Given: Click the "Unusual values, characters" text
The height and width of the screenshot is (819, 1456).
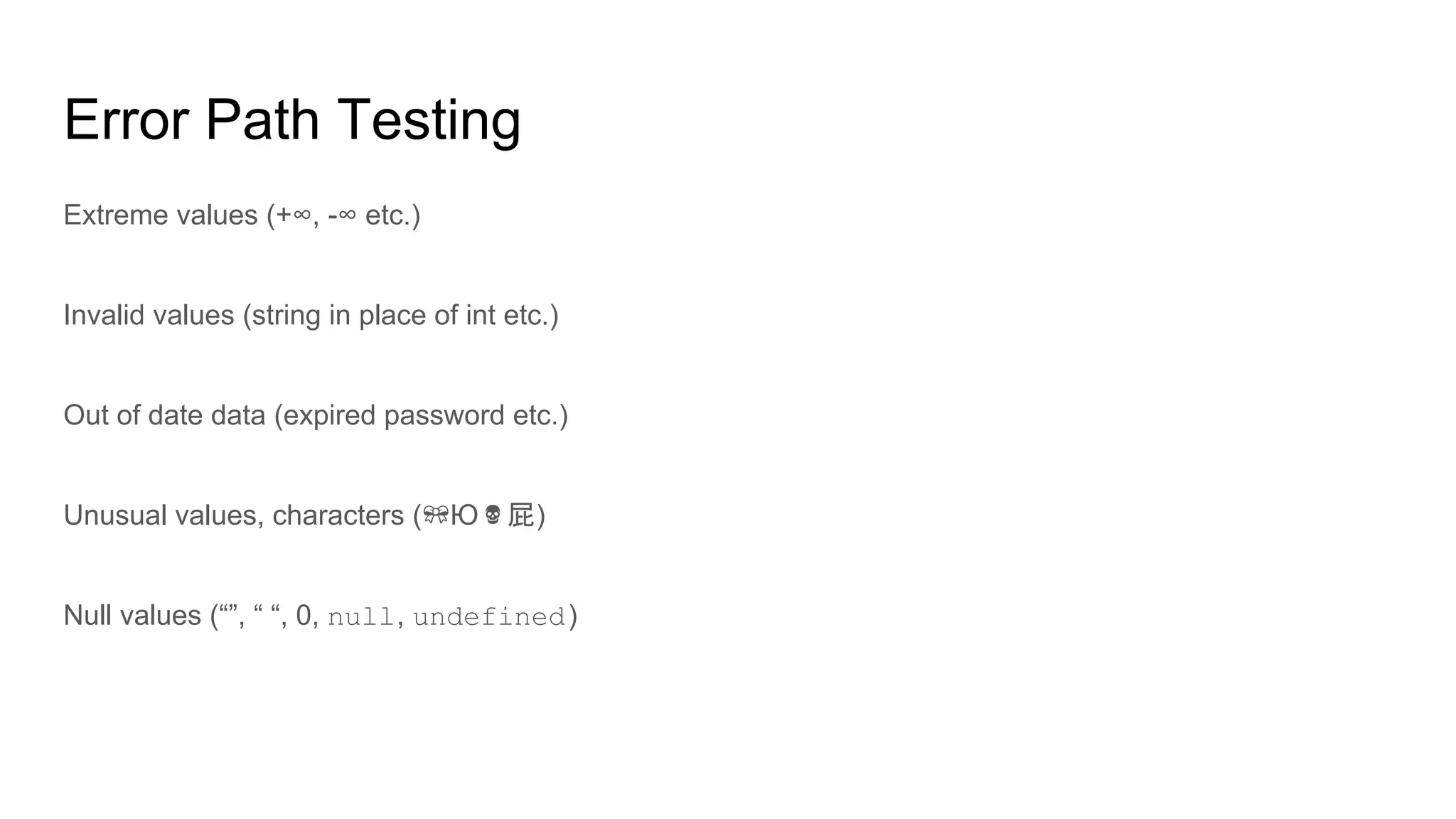Looking at the screenshot, I should click(x=234, y=515).
